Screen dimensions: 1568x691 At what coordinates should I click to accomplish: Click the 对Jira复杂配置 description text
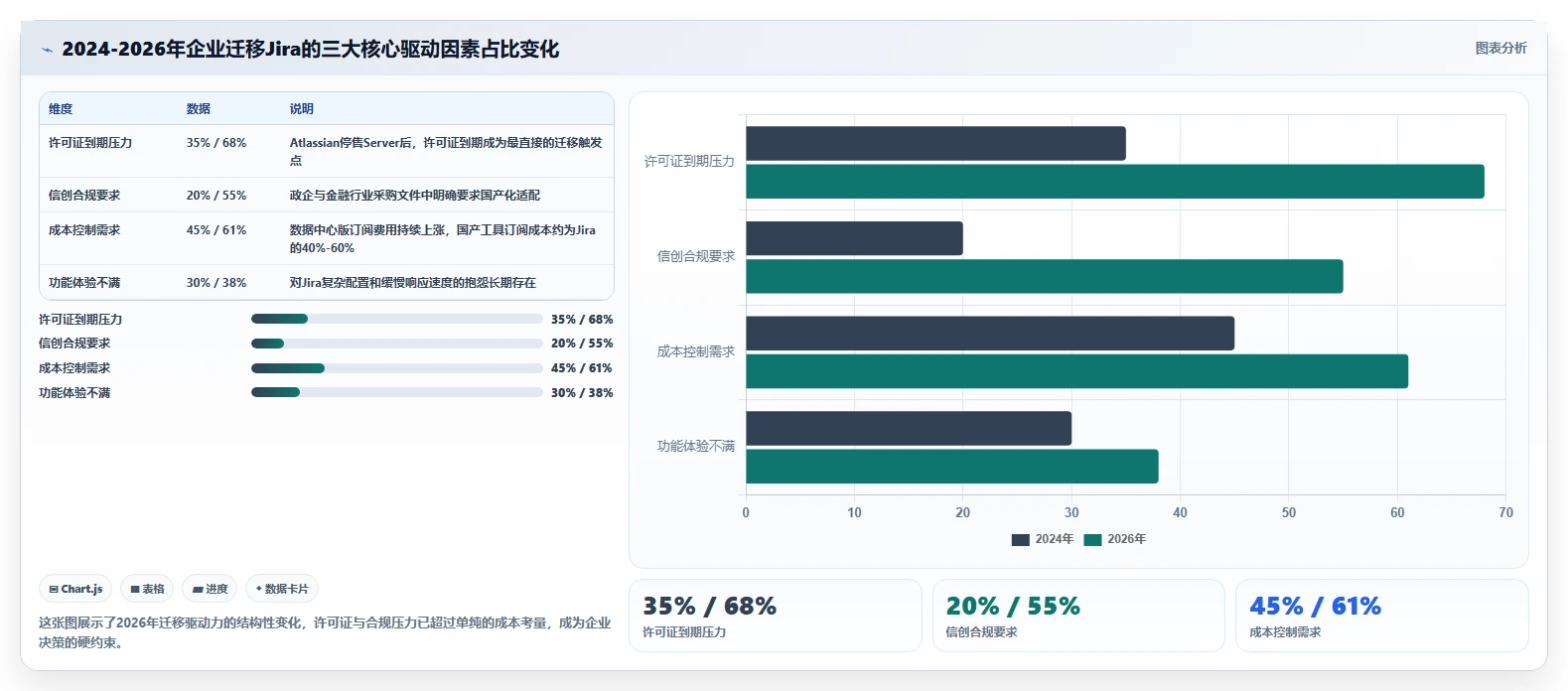click(413, 283)
